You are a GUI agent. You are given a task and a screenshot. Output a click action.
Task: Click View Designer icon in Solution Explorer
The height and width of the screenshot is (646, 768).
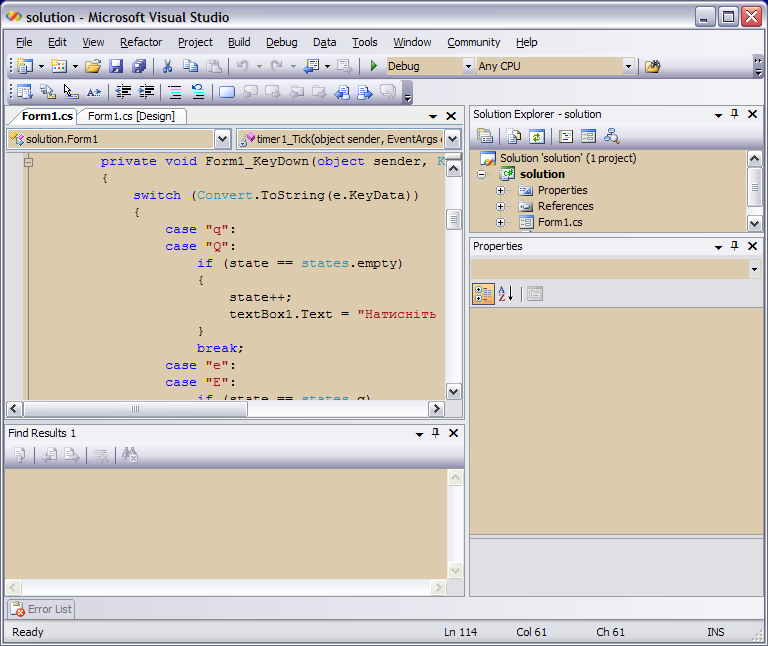click(x=588, y=136)
